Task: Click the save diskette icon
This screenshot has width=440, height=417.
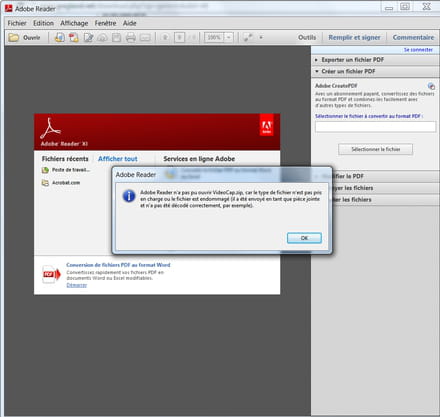Action: 116,37
